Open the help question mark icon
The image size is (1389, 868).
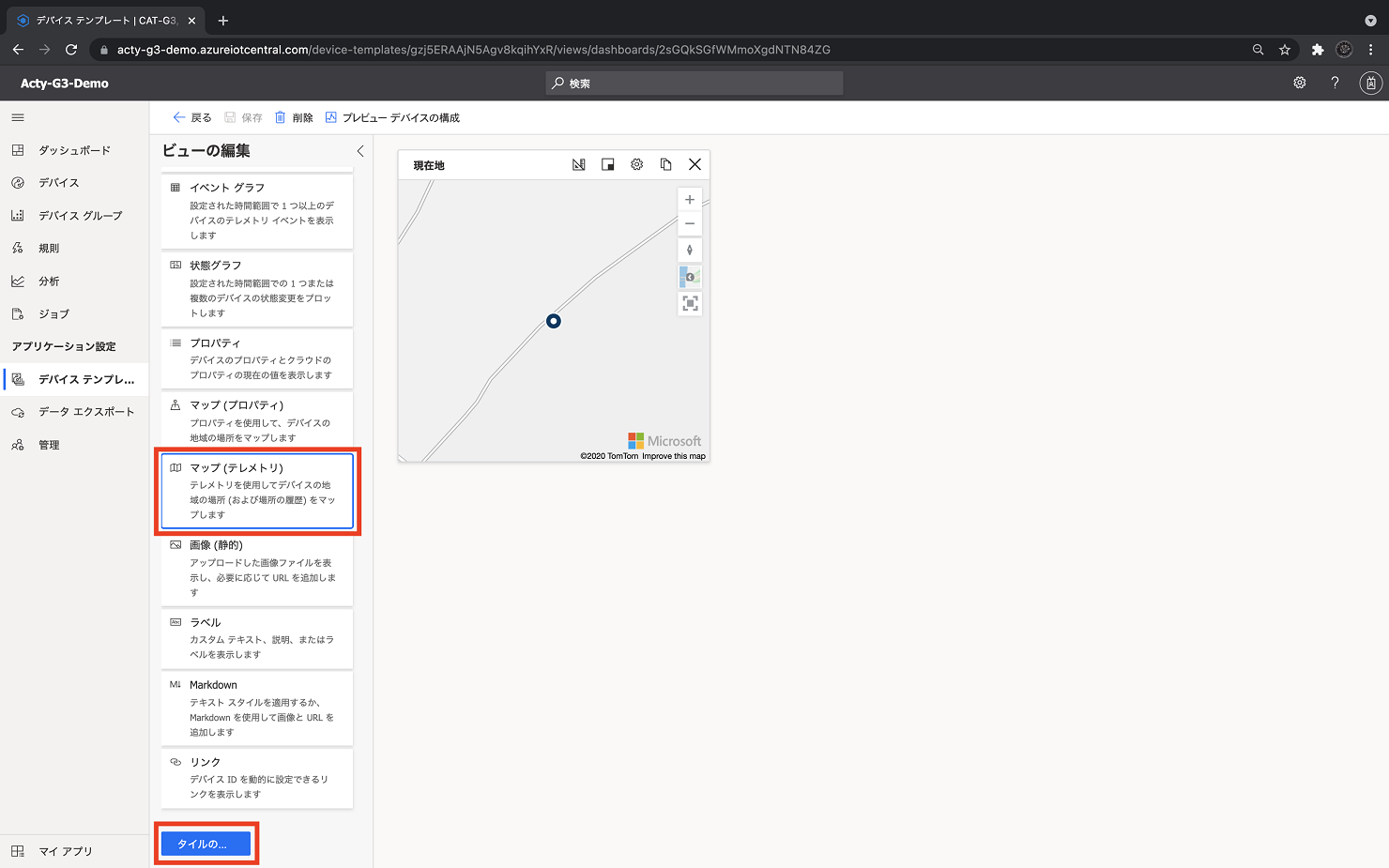(x=1335, y=83)
